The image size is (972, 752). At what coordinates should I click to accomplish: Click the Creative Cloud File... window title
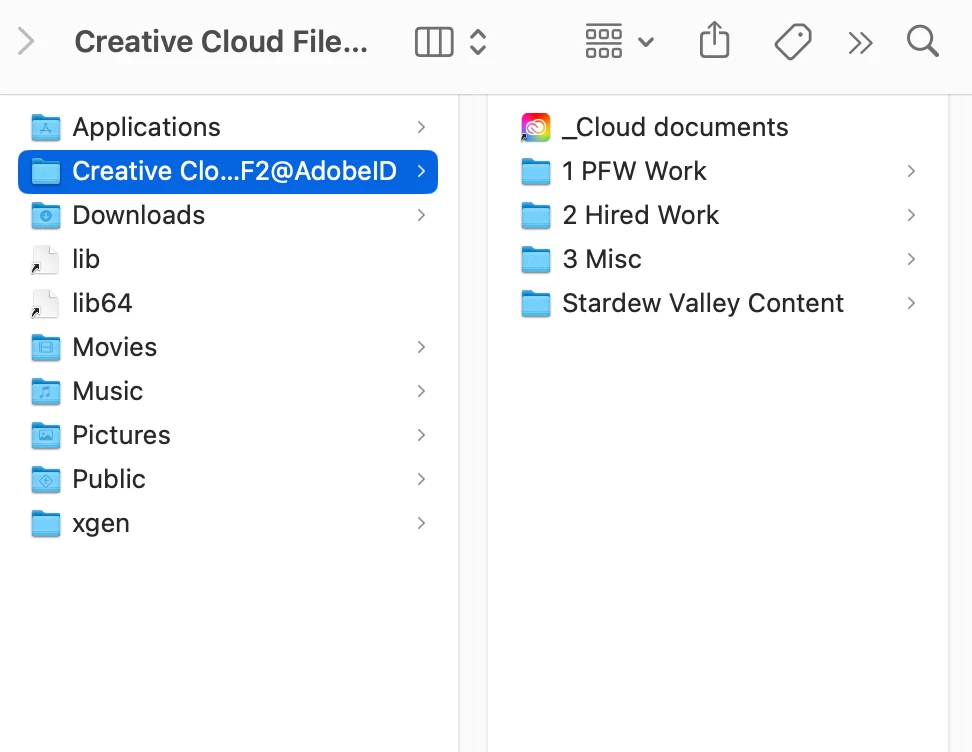click(221, 42)
